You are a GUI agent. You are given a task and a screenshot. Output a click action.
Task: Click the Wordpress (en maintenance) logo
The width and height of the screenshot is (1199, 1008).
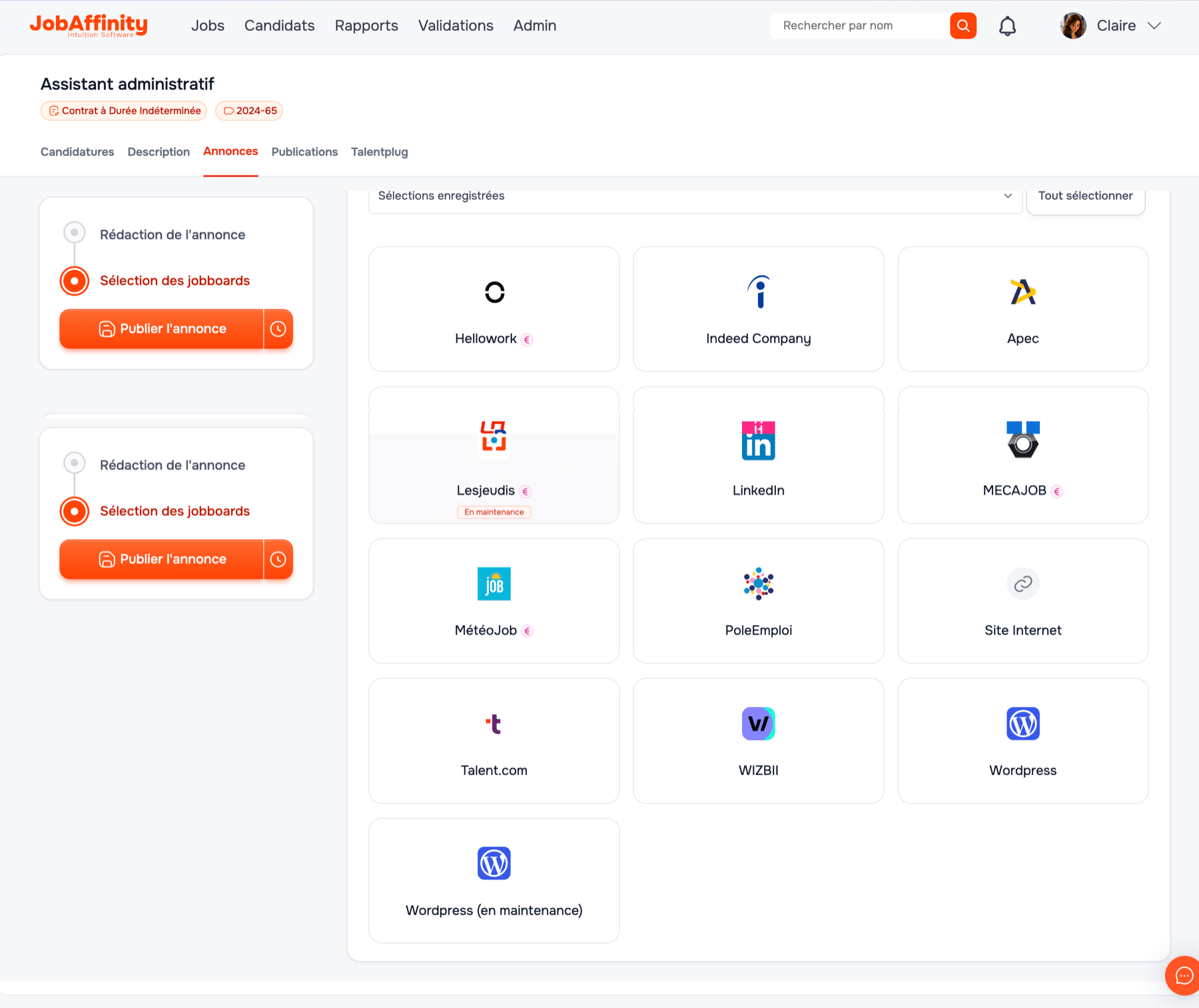click(494, 863)
